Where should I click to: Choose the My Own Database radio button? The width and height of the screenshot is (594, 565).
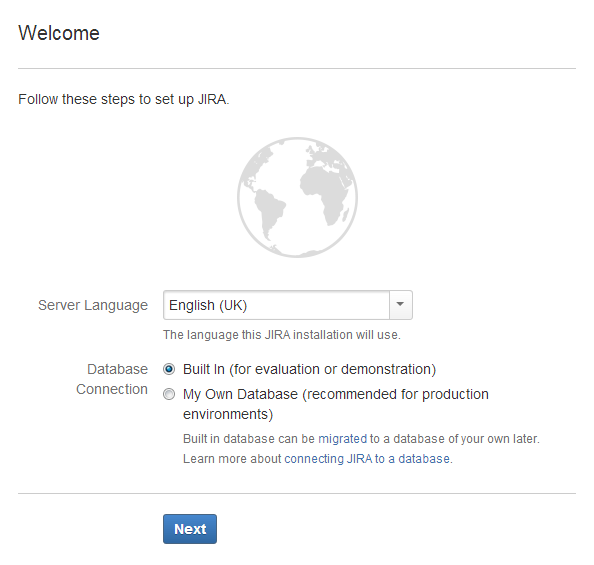tap(169, 394)
